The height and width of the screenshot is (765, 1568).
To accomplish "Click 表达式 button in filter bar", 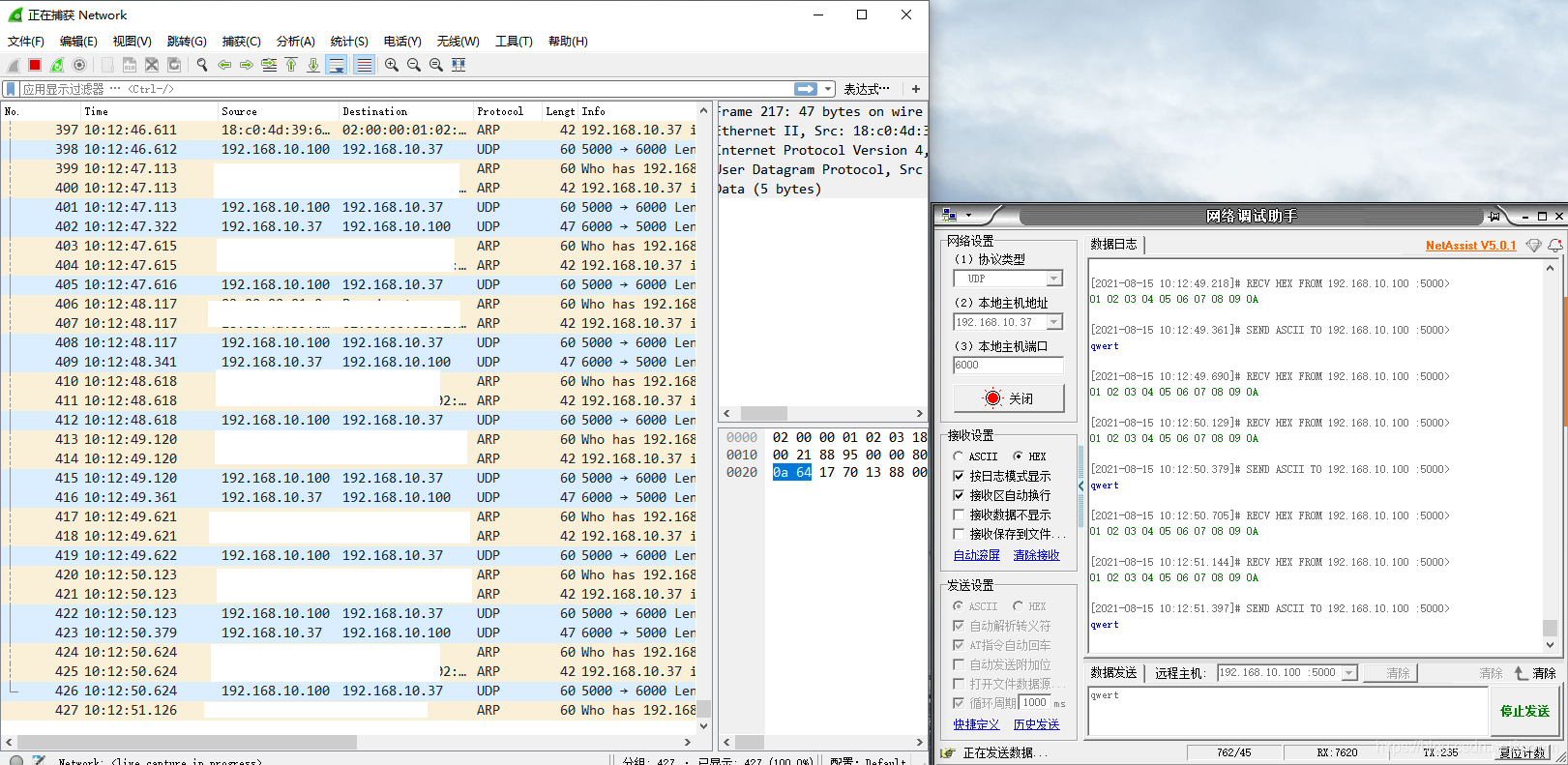I will coord(867,89).
